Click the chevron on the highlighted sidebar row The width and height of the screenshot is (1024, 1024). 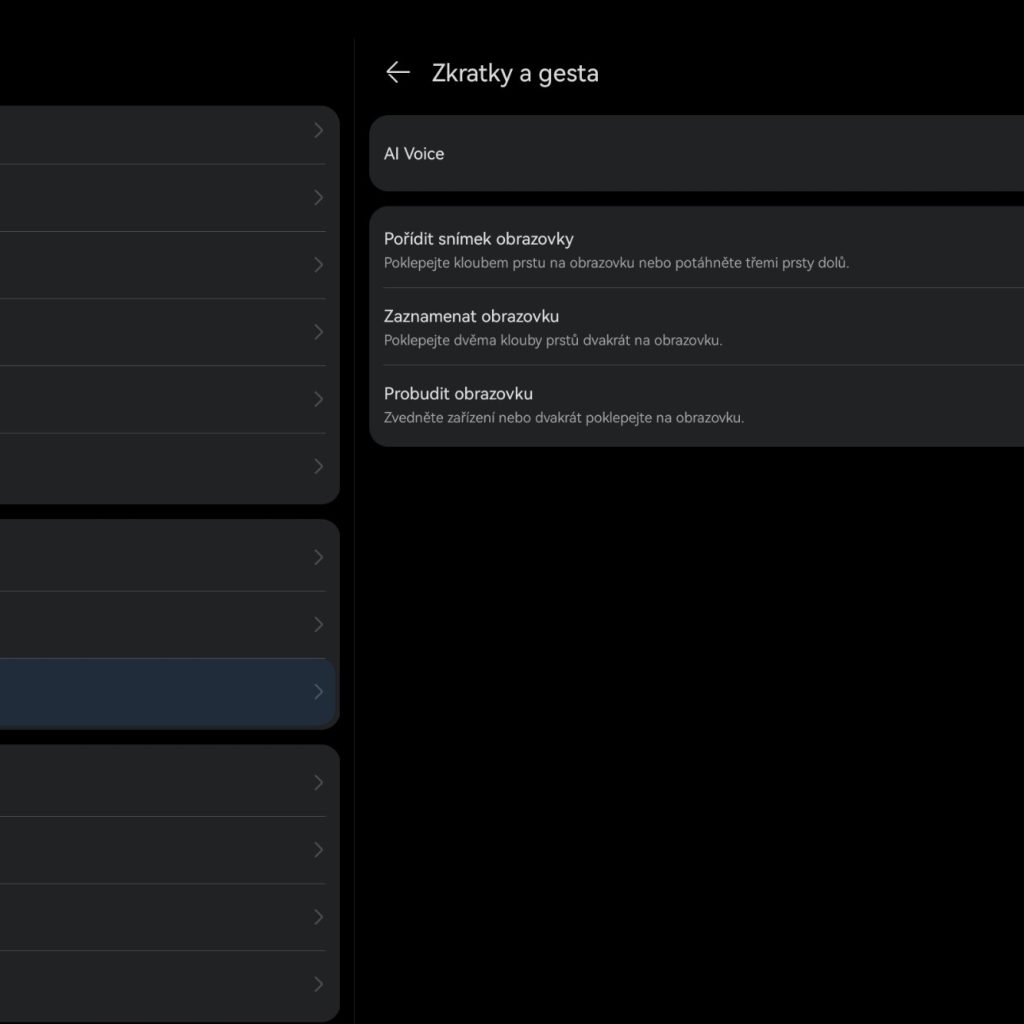pos(319,692)
